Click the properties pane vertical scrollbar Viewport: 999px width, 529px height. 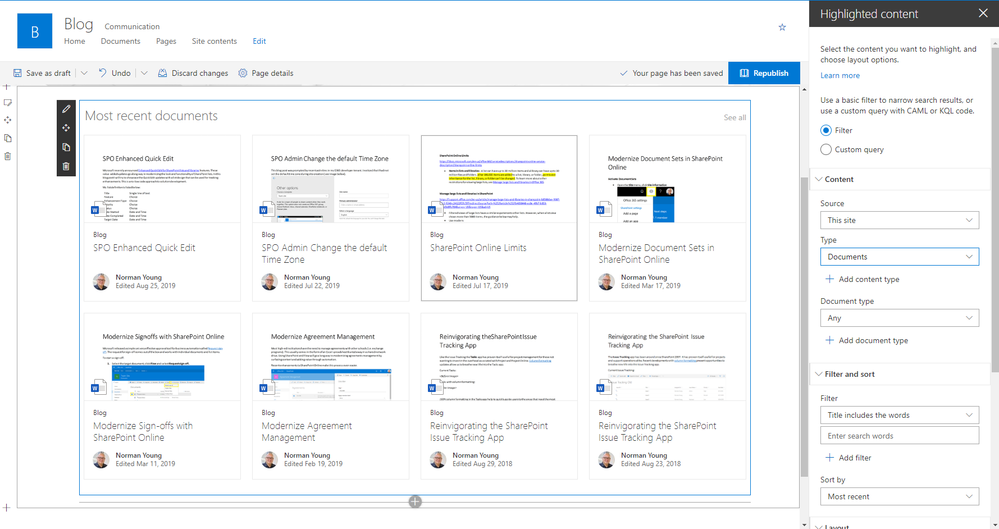995,210
